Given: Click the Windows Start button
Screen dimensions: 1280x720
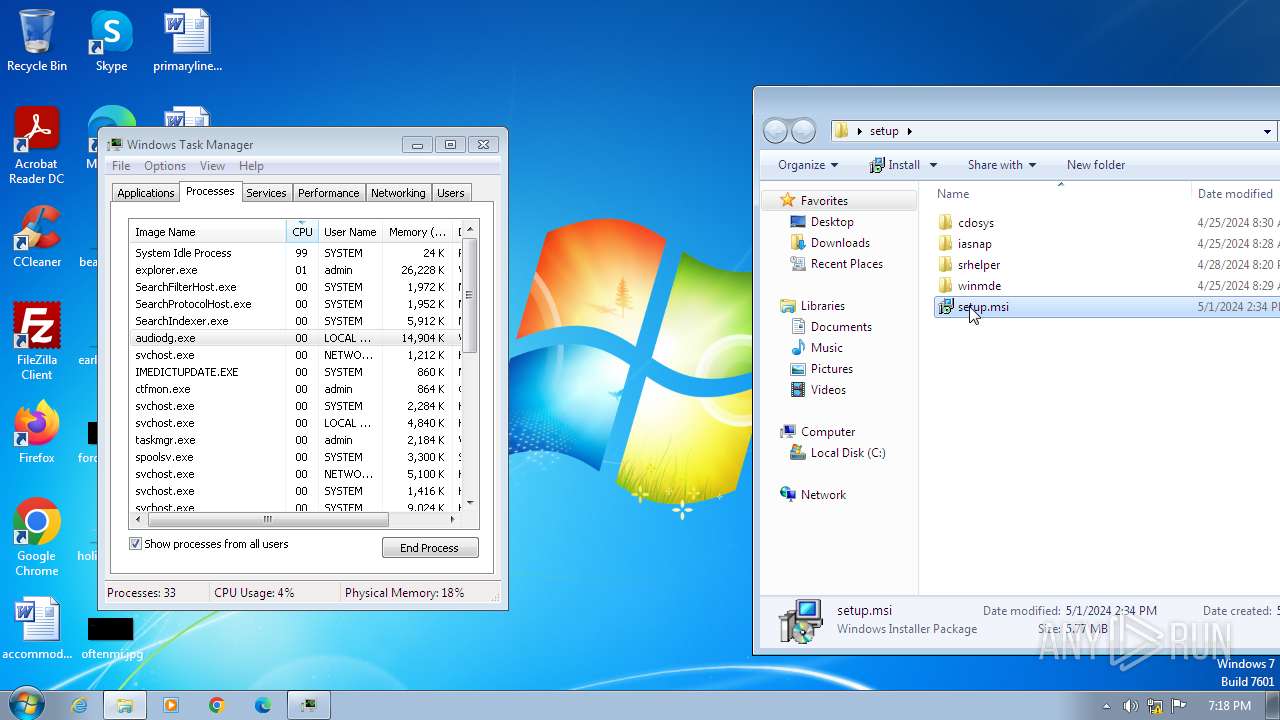Looking at the screenshot, I should pyautogui.click(x=25, y=705).
